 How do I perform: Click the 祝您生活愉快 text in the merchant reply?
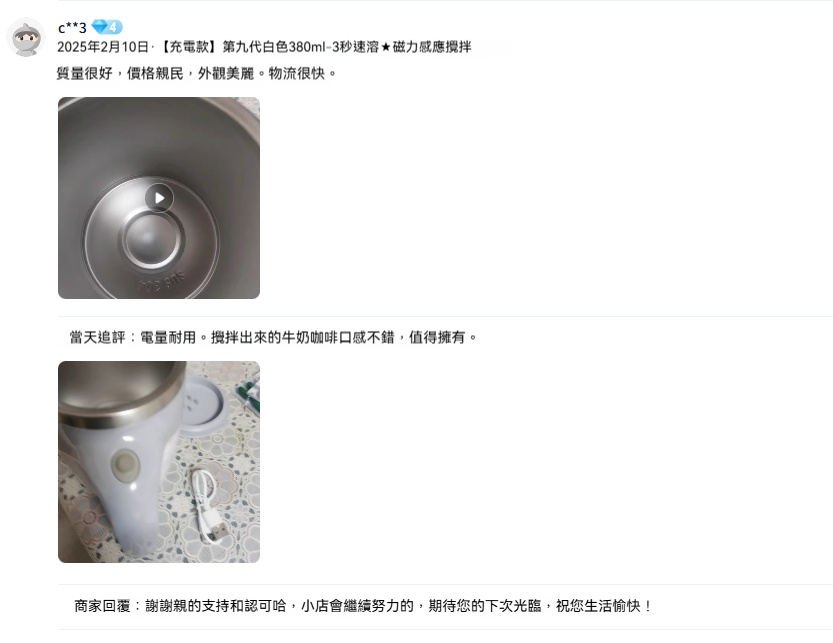tap(598, 606)
